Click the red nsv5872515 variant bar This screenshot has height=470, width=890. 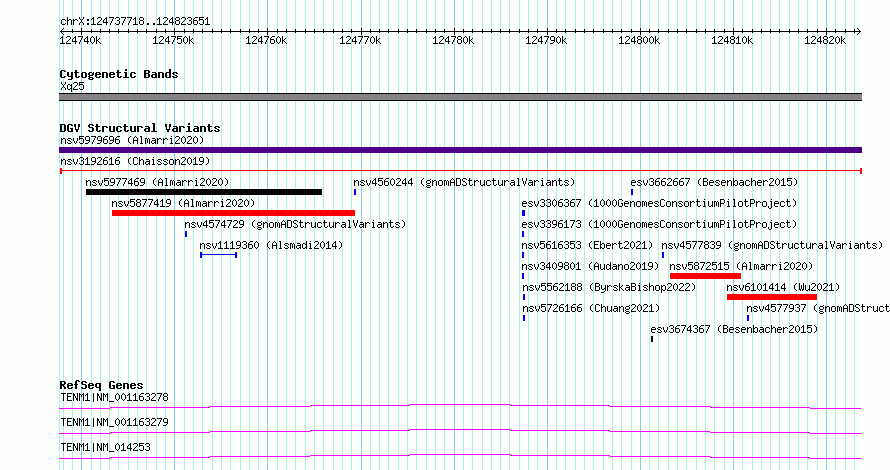click(706, 276)
